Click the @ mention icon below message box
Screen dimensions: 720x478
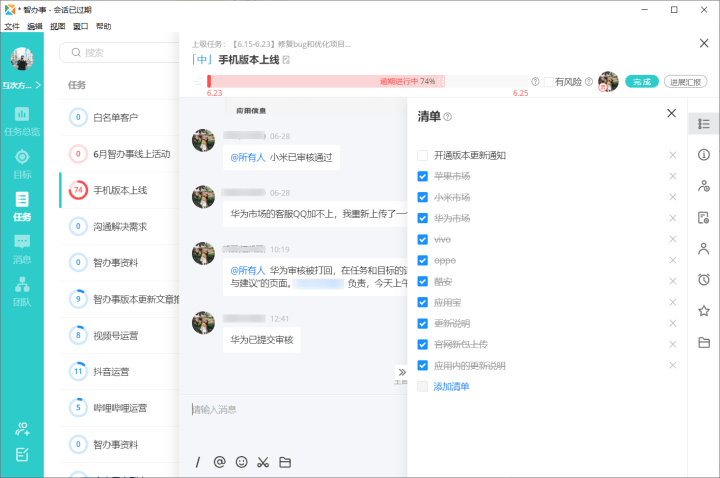(219, 462)
